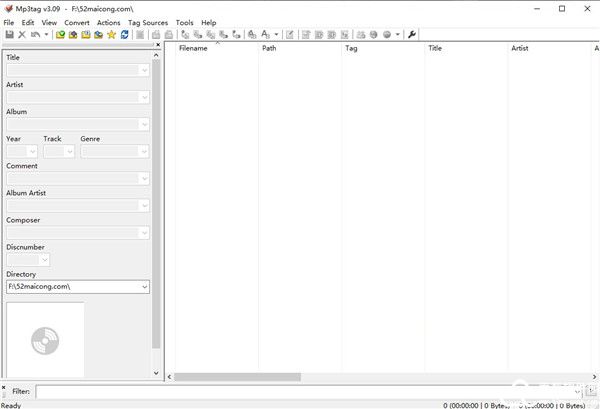The width and height of the screenshot is (600, 409).
Task: Sort by the Title column header
Action: point(466,48)
